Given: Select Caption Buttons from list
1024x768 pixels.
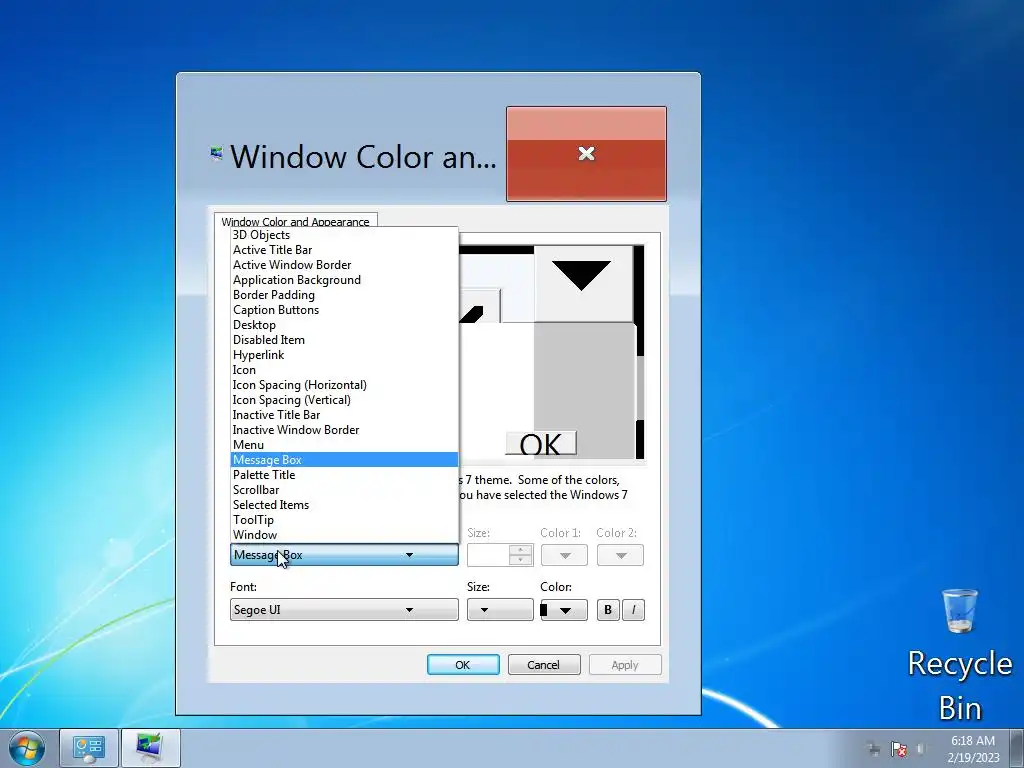Looking at the screenshot, I should tap(344, 310).
